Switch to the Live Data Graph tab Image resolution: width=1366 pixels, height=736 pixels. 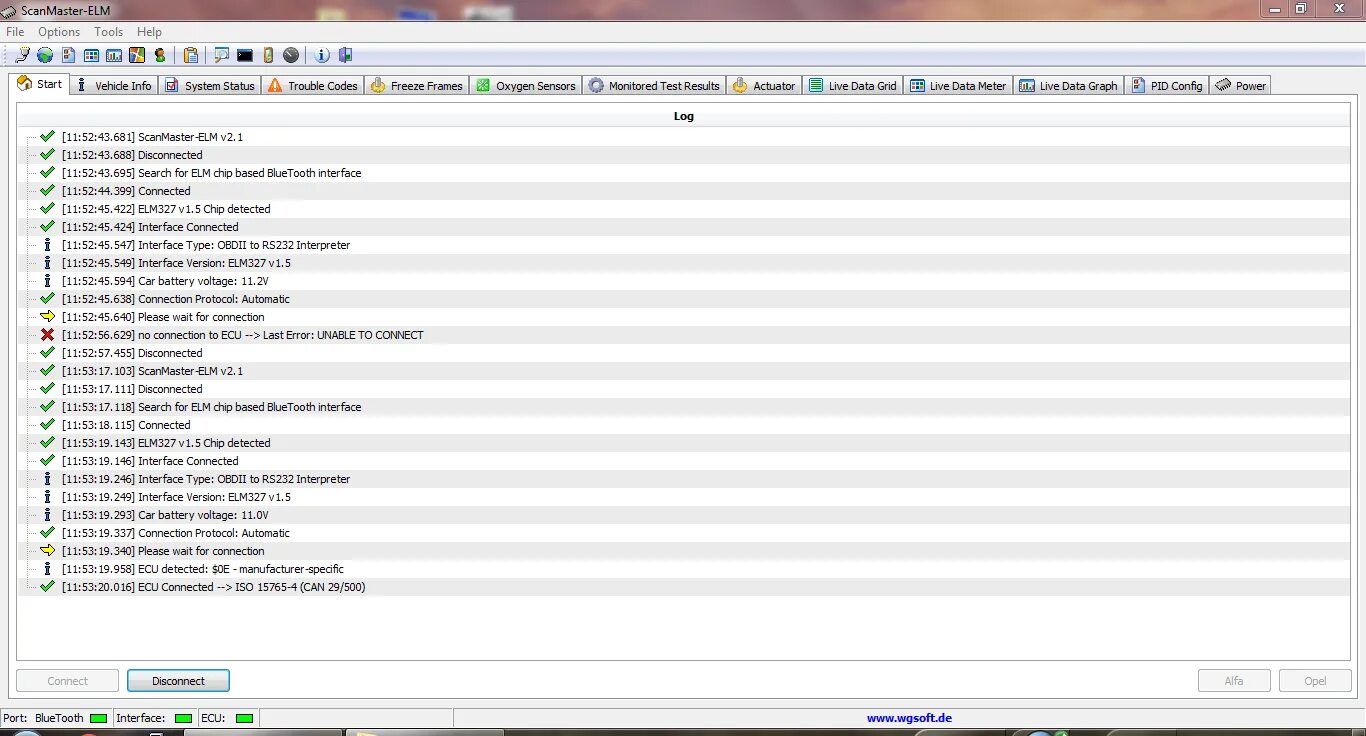(1068, 86)
